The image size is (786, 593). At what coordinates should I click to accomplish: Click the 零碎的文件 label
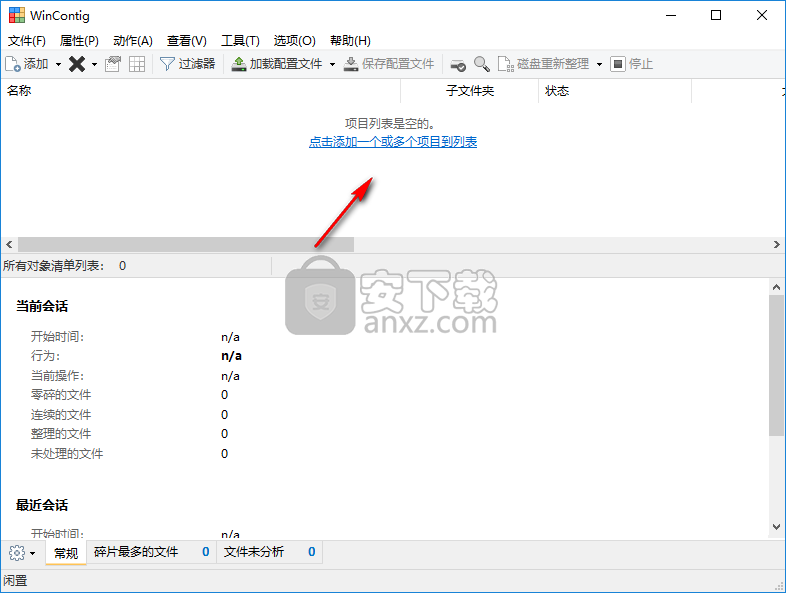(x=61, y=395)
